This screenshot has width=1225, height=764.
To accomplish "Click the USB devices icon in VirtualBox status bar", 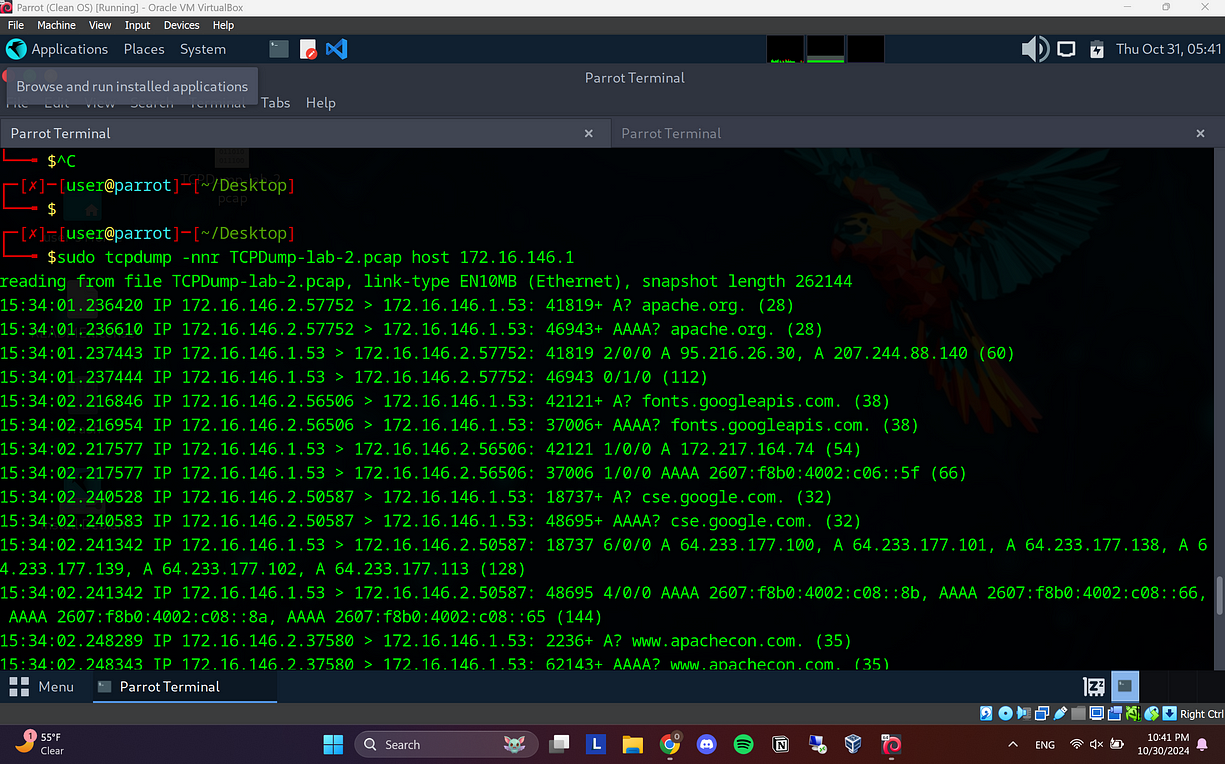I will tap(1060, 713).
